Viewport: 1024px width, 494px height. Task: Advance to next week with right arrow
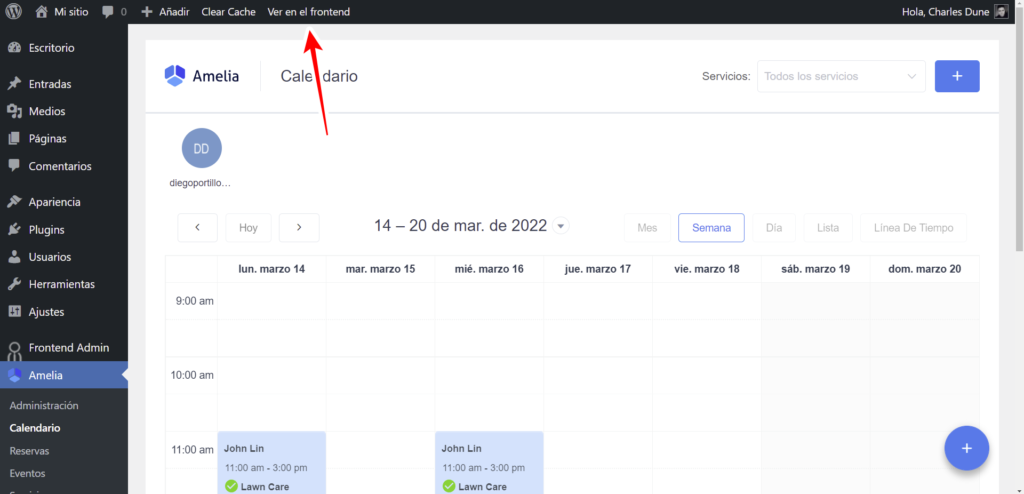pos(298,227)
